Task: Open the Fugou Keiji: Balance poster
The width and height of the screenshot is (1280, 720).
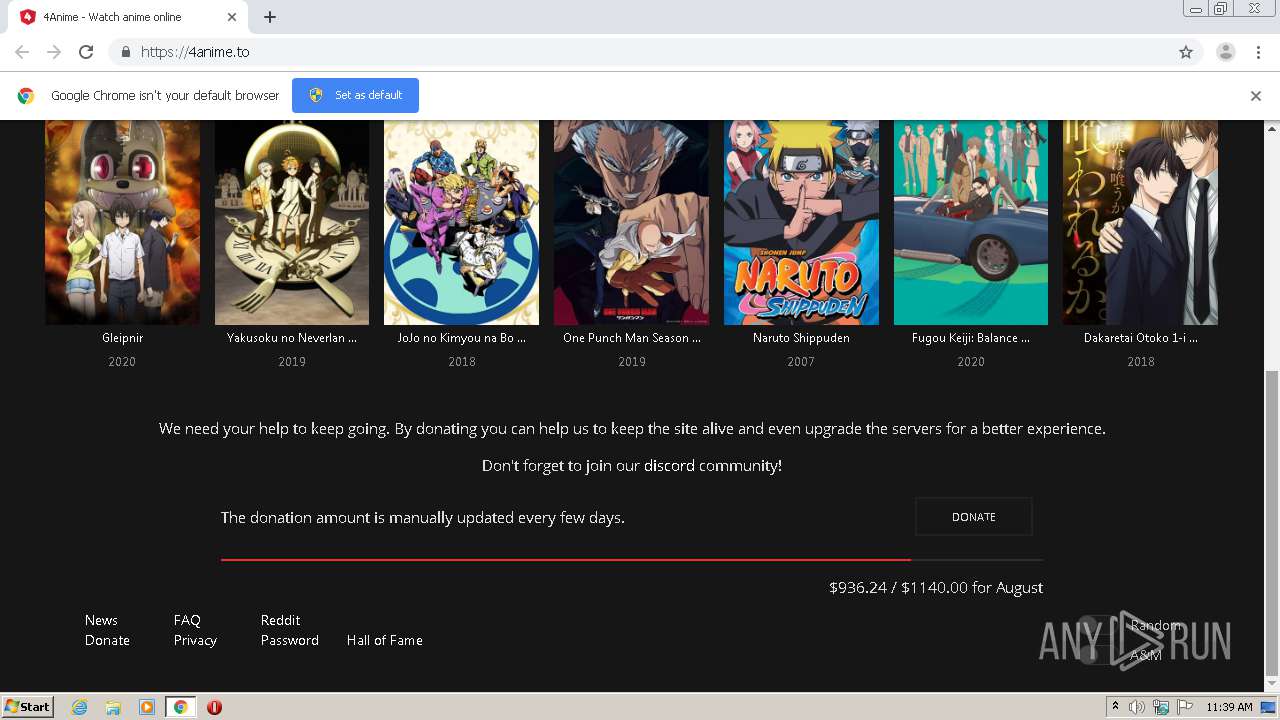Action: click(971, 222)
